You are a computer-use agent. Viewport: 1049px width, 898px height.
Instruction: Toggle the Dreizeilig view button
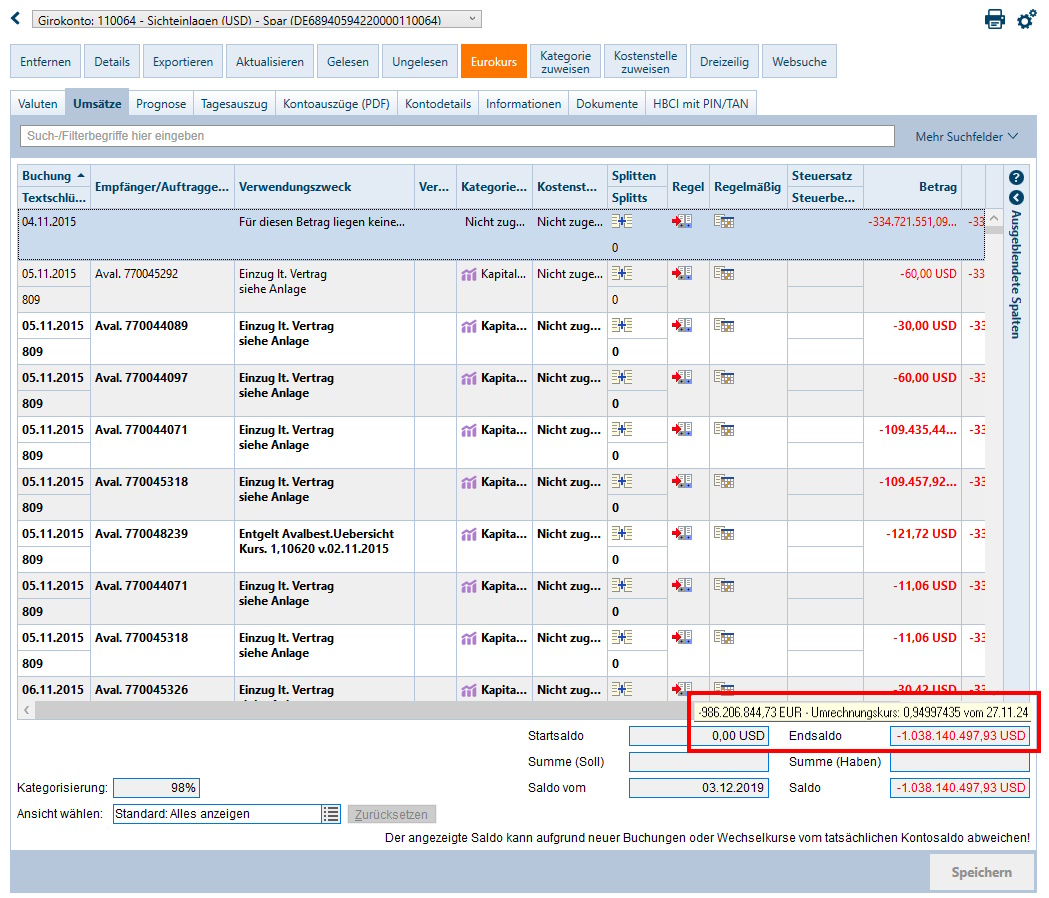click(725, 62)
